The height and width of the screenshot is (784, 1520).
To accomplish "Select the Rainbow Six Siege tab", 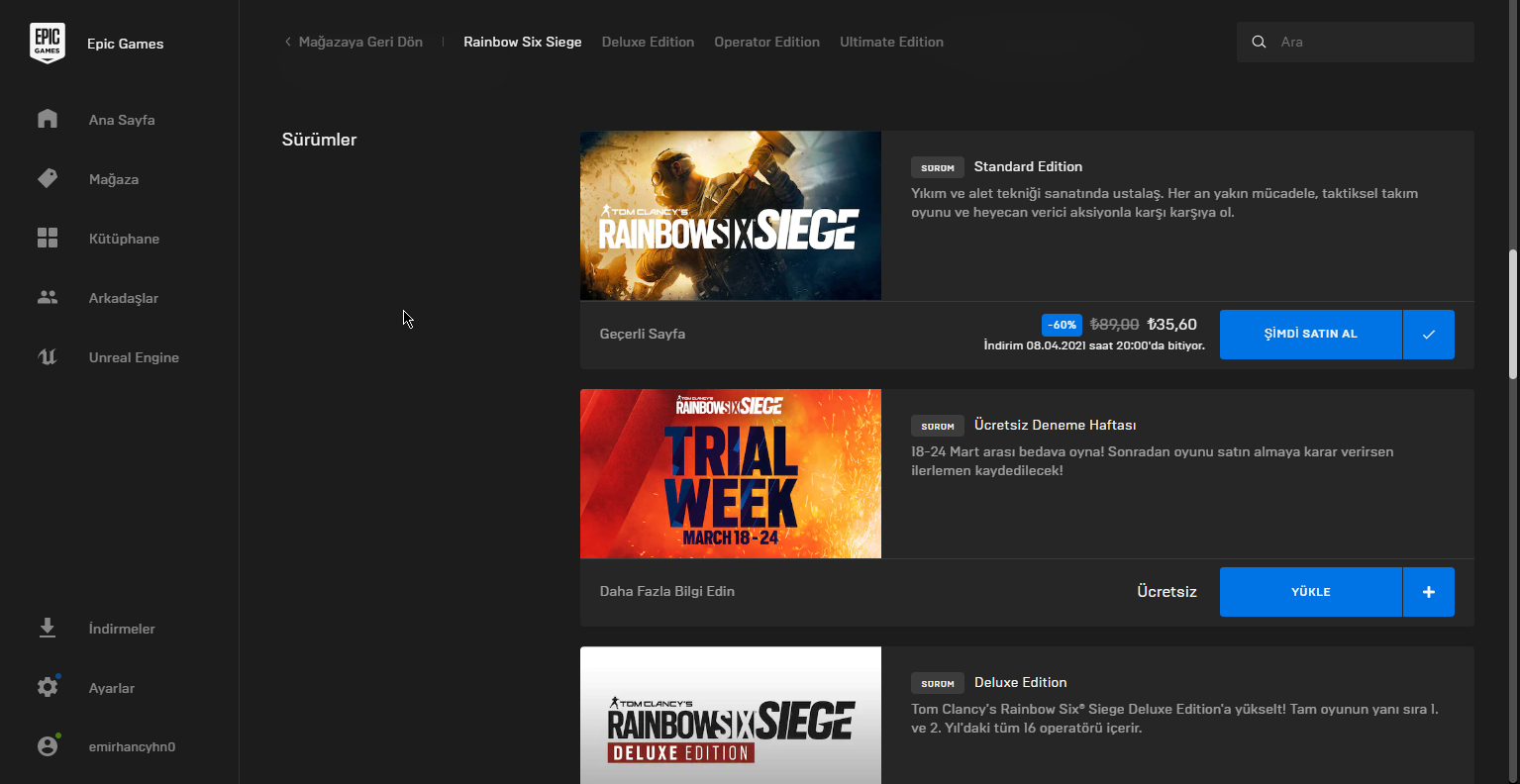I will tap(523, 42).
